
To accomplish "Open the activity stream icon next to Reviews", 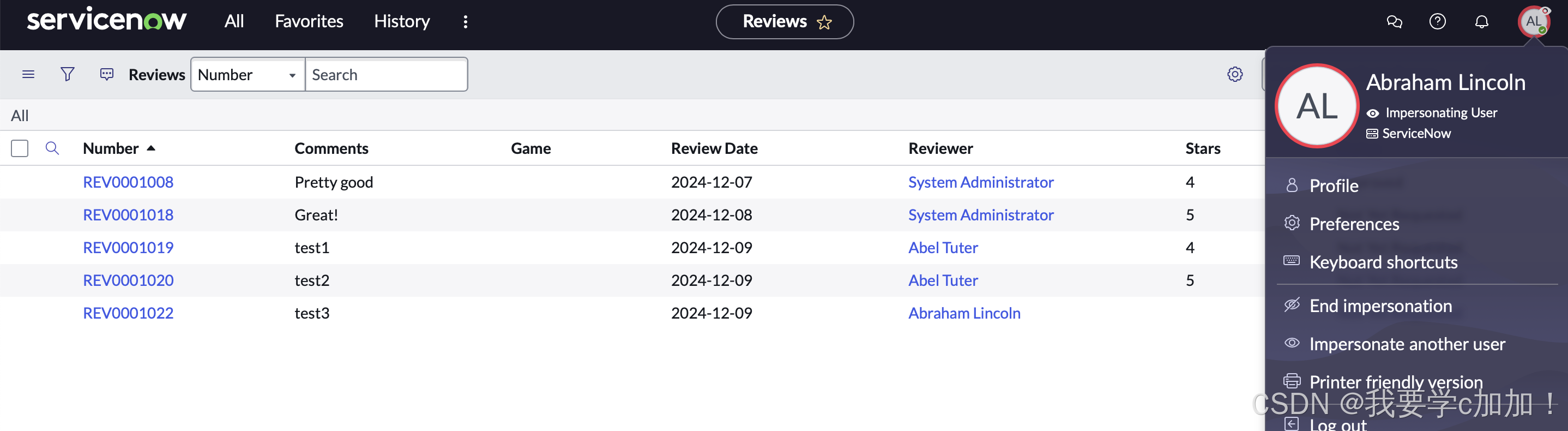I will (106, 74).
